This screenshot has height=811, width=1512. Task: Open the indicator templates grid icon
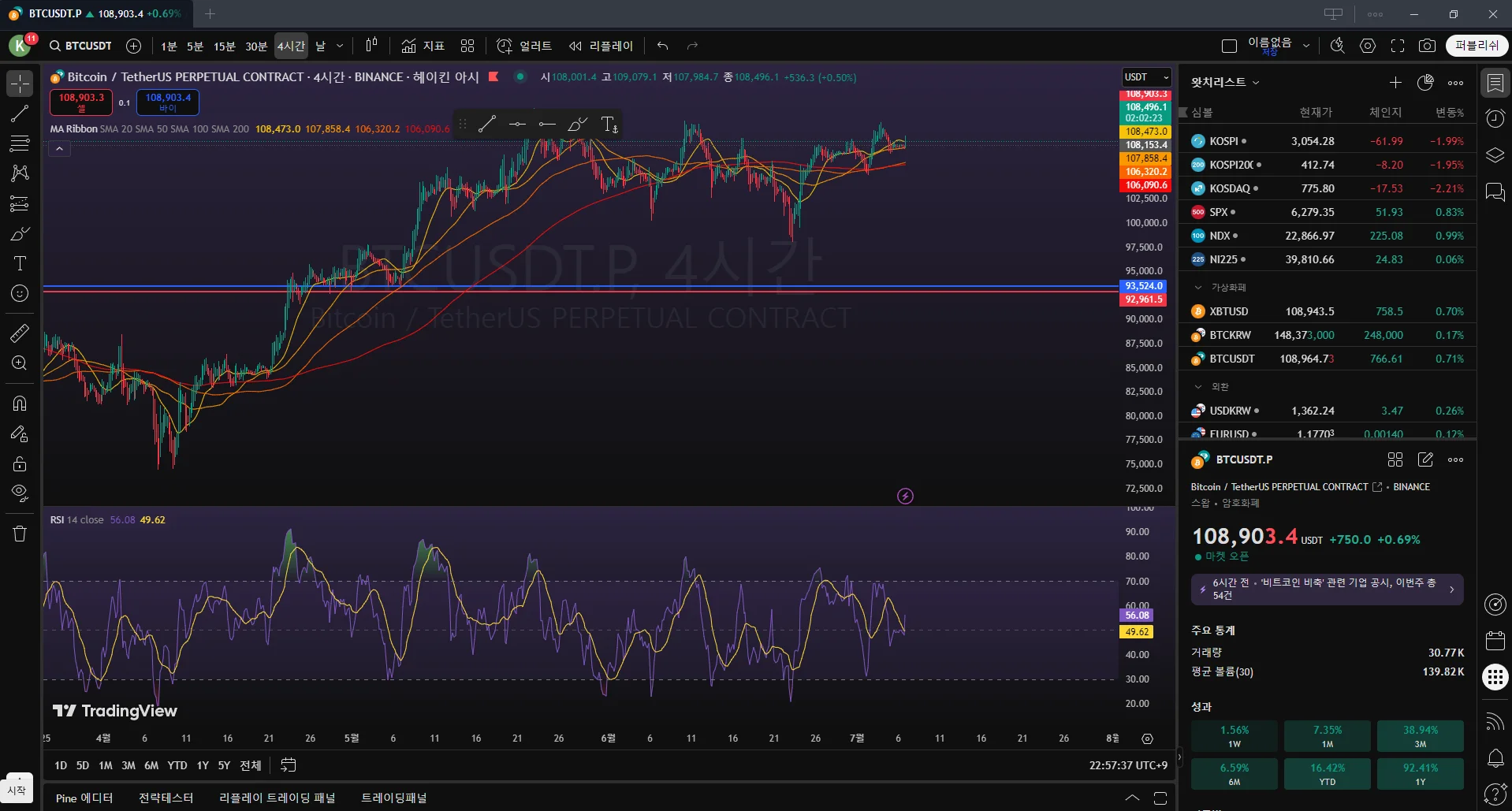467,46
